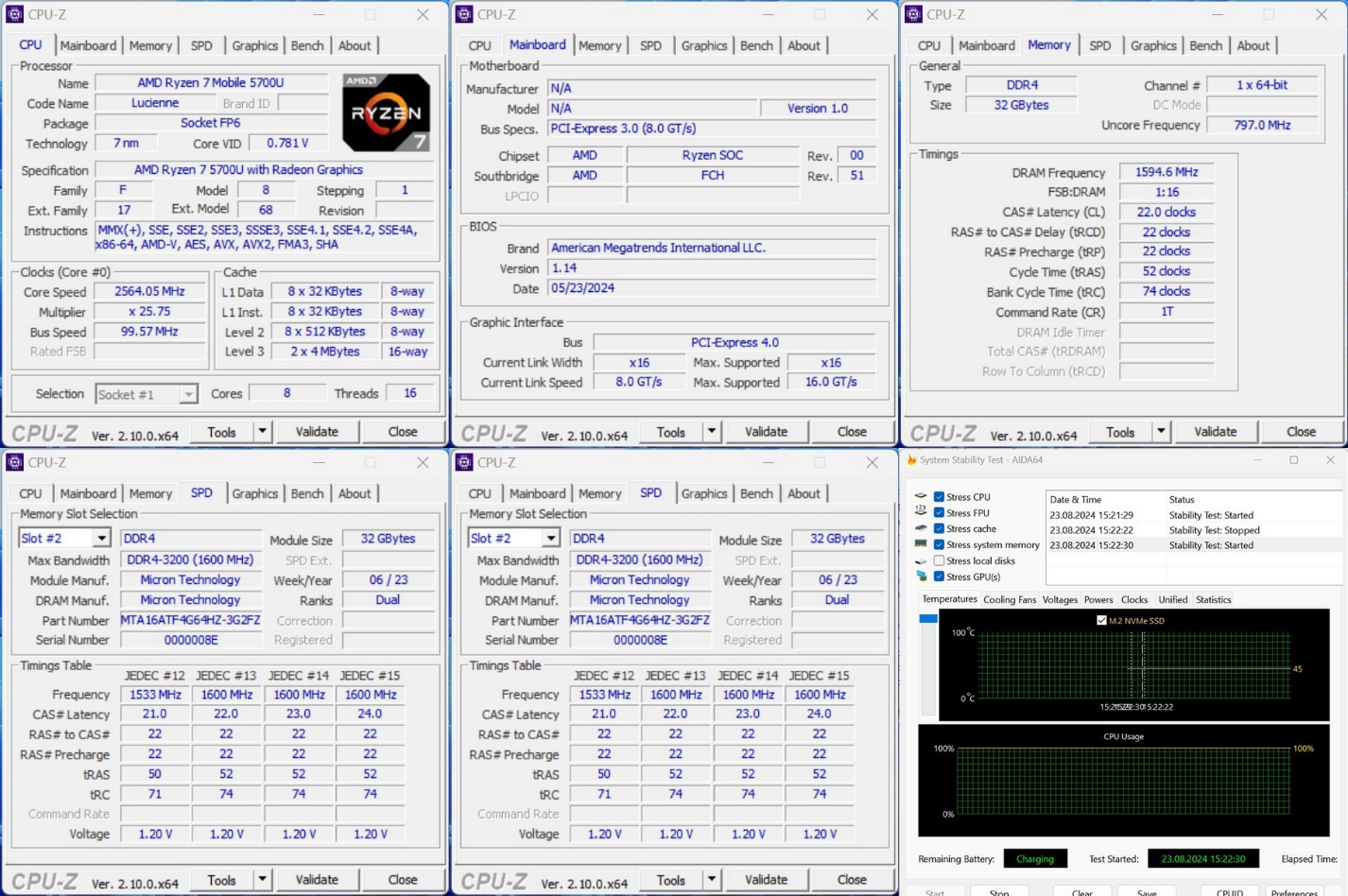Image resolution: width=1348 pixels, height=896 pixels.
Task: Open the Bench tab in the Mainboard window
Action: click(756, 45)
